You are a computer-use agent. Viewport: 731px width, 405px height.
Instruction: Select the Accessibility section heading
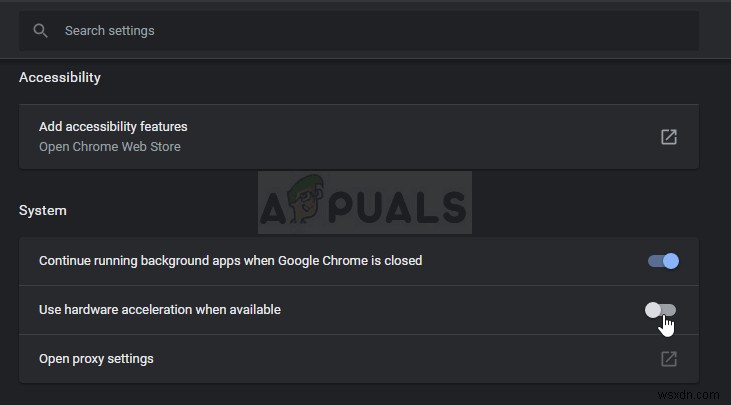tap(60, 77)
